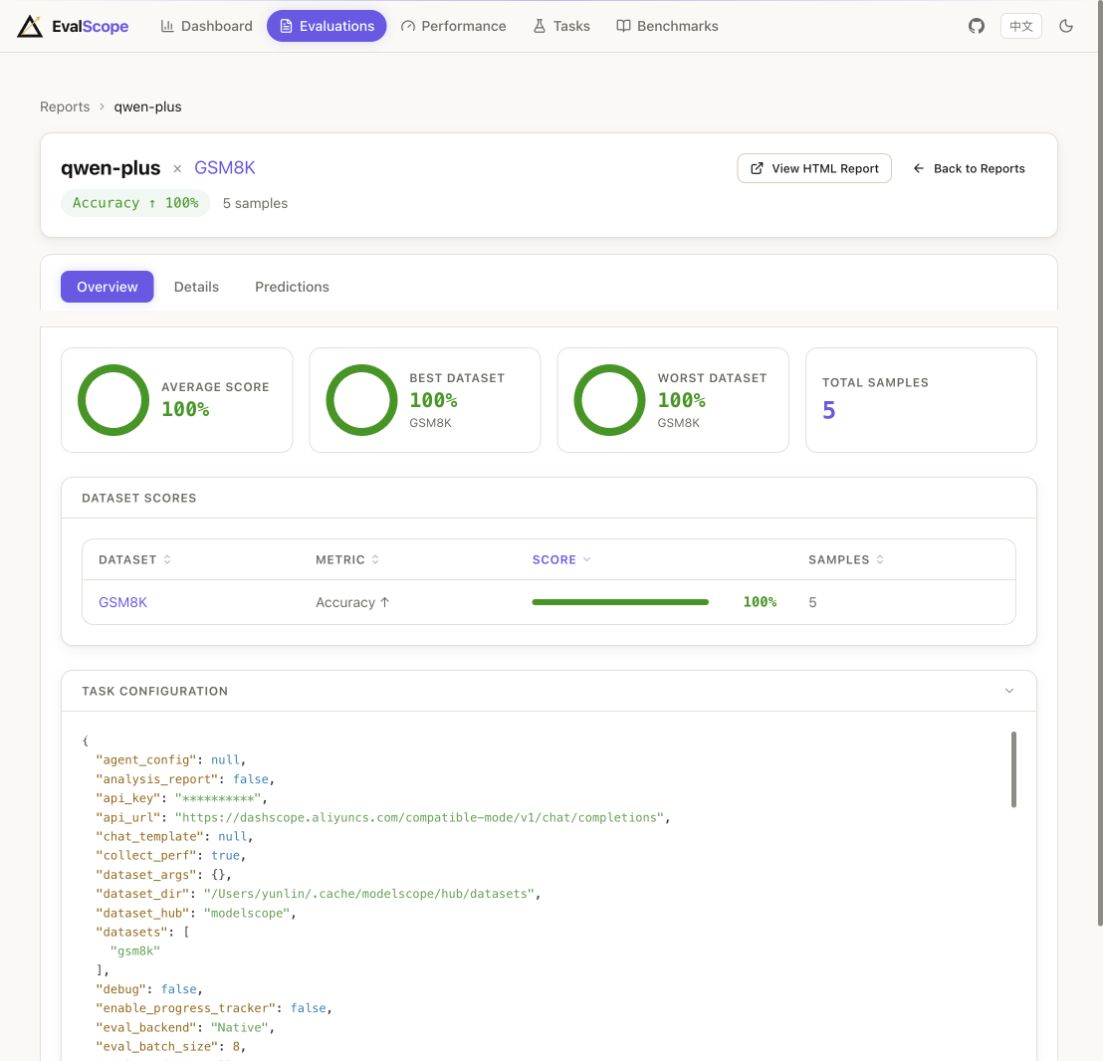
Task: Sort table by Samples column
Action: coord(846,559)
